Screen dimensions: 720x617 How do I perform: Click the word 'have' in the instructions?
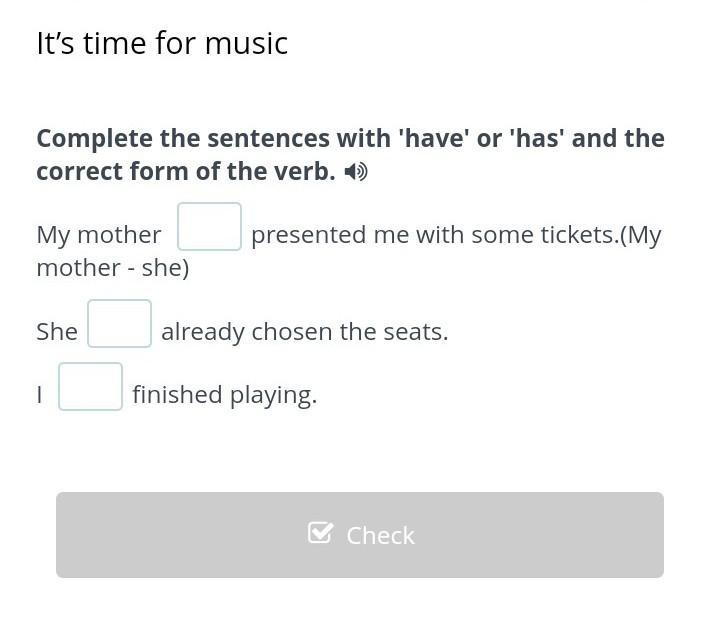(434, 138)
